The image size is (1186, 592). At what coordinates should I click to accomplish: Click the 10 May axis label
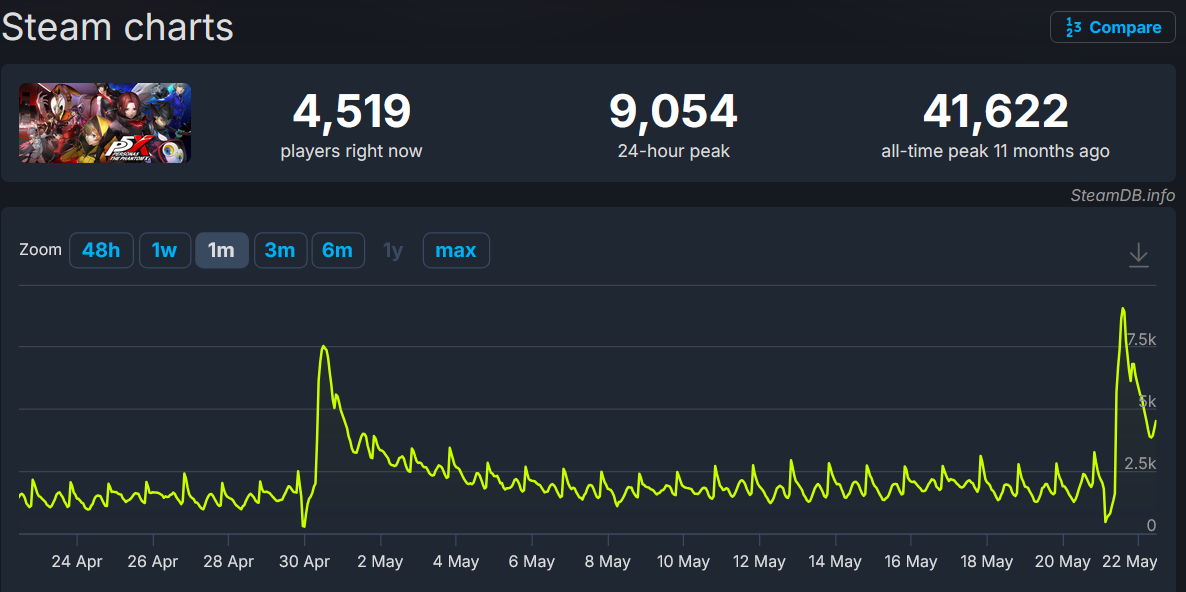click(683, 562)
